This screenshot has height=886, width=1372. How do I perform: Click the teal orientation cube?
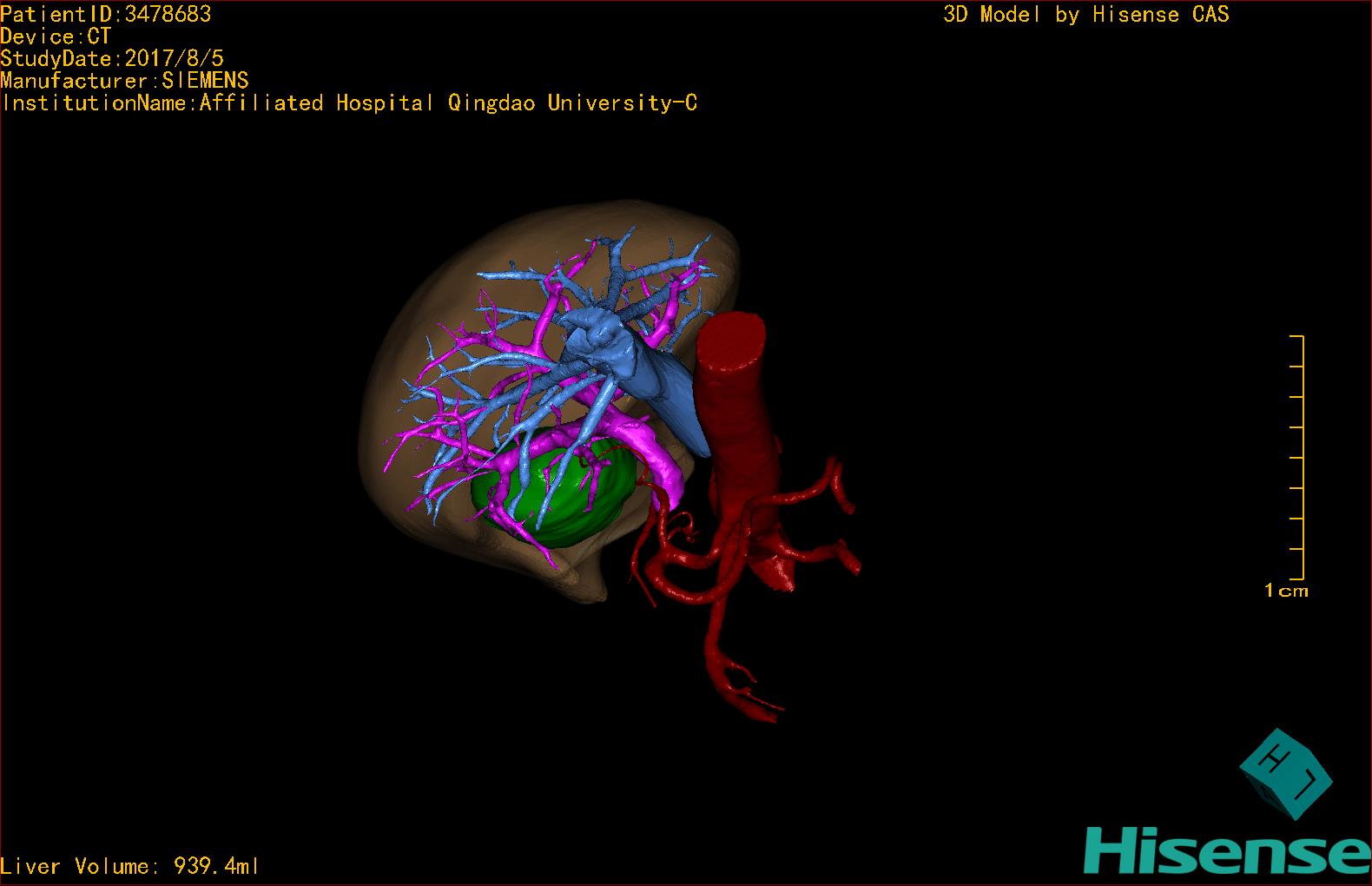pyautogui.click(x=1285, y=774)
